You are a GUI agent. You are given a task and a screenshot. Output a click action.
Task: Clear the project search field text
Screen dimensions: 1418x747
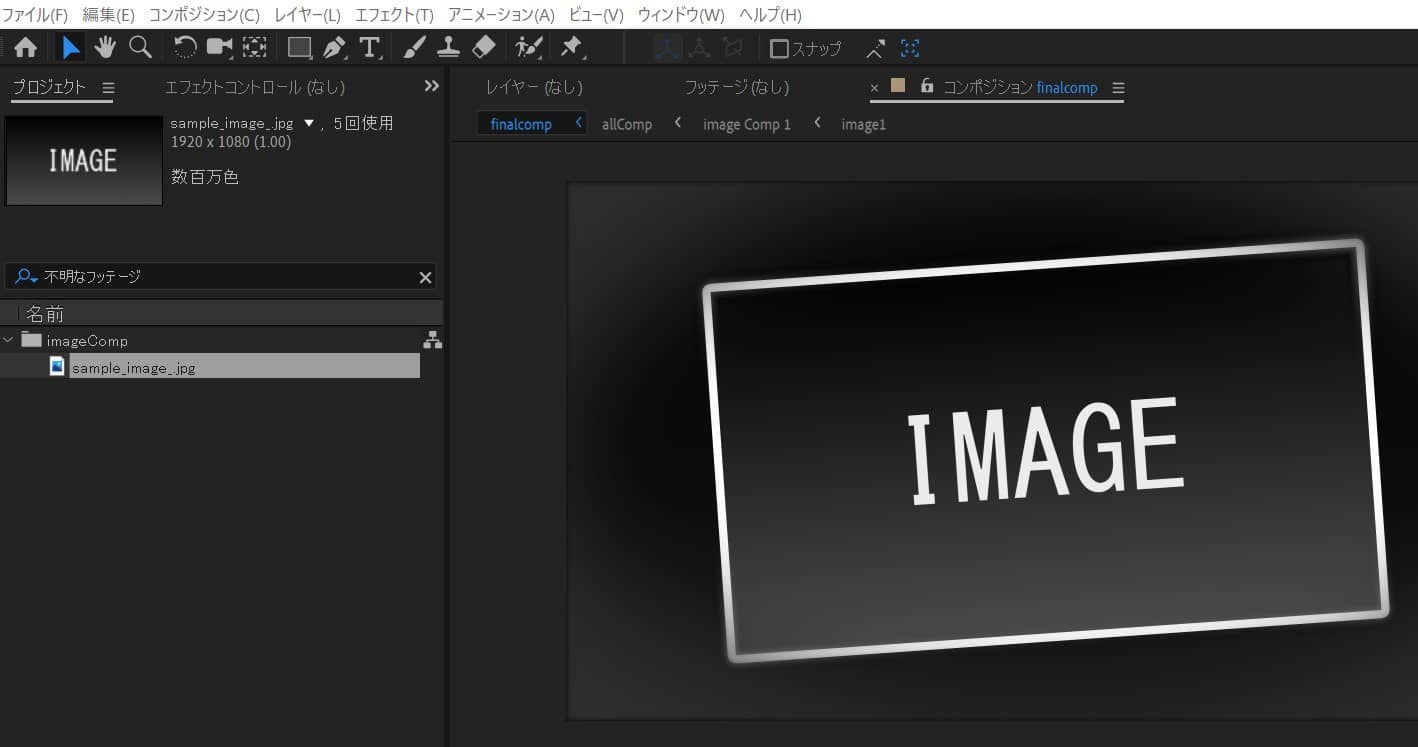coord(425,277)
